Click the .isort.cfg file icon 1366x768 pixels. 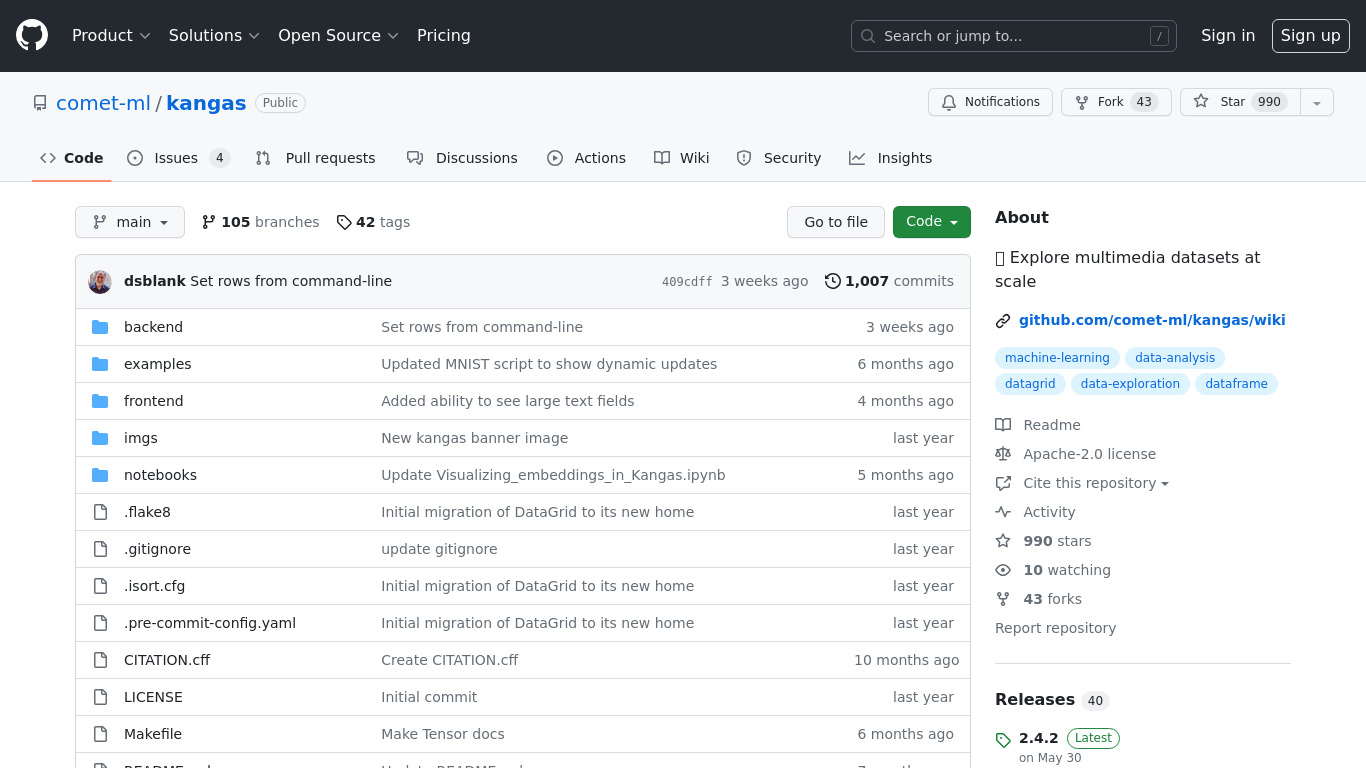click(x=100, y=586)
